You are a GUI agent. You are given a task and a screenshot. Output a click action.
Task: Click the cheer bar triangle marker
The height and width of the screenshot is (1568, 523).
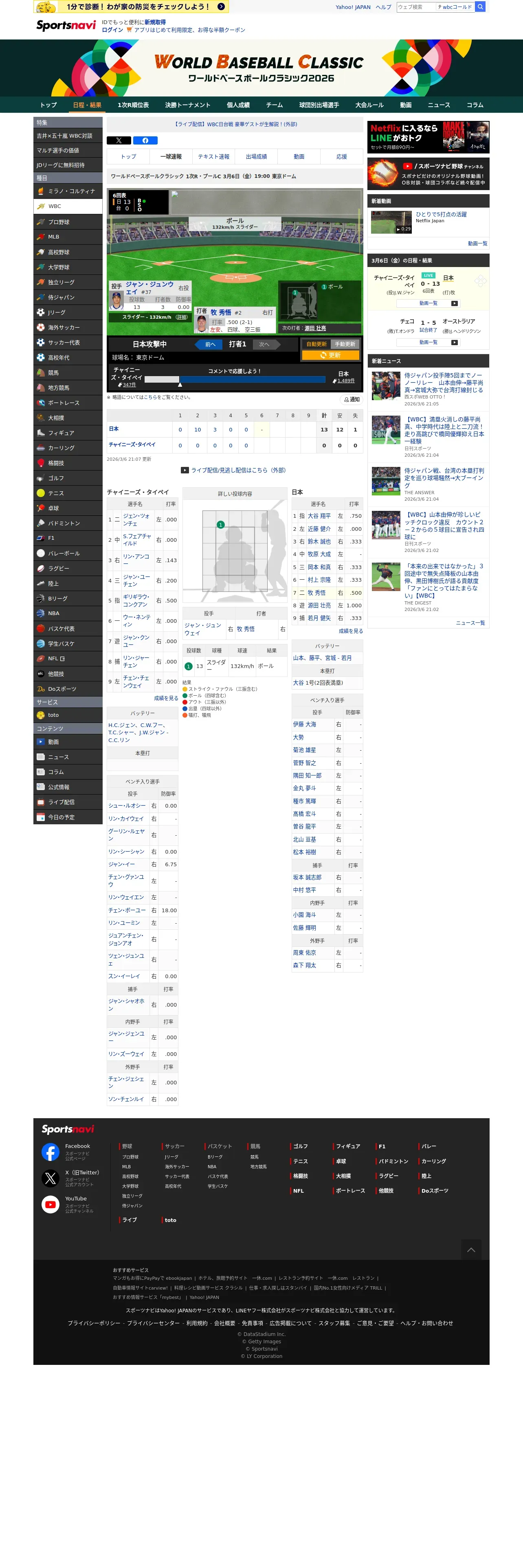tap(180, 385)
